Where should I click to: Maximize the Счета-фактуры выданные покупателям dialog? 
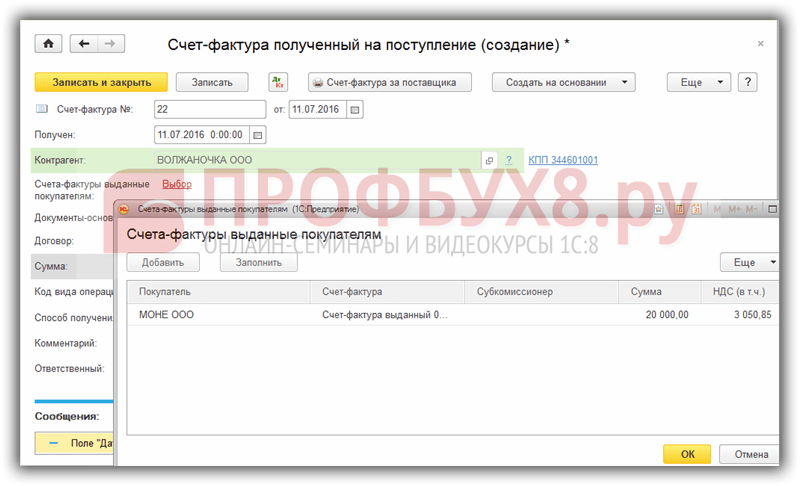[x=772, y=209]
